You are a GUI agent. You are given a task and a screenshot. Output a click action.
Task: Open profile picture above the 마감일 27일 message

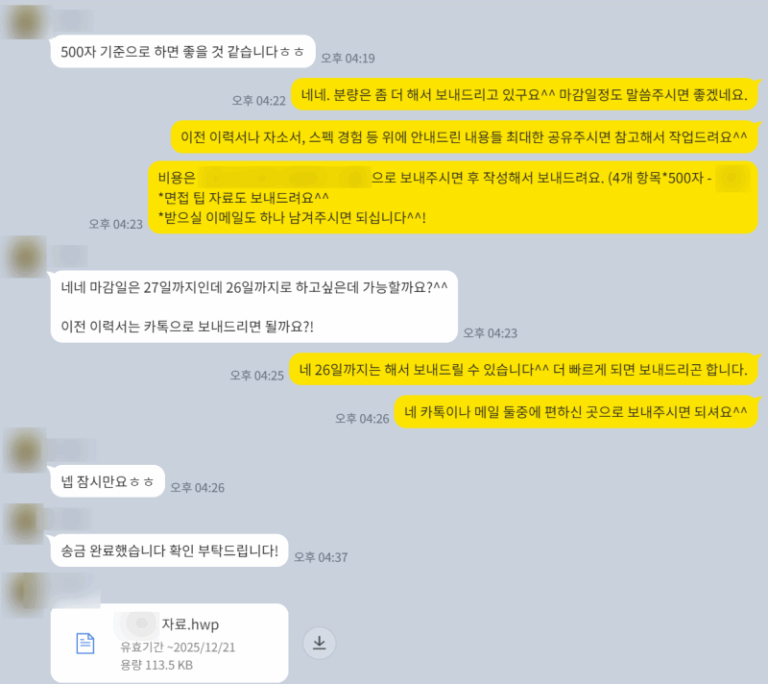pos(25,257)
